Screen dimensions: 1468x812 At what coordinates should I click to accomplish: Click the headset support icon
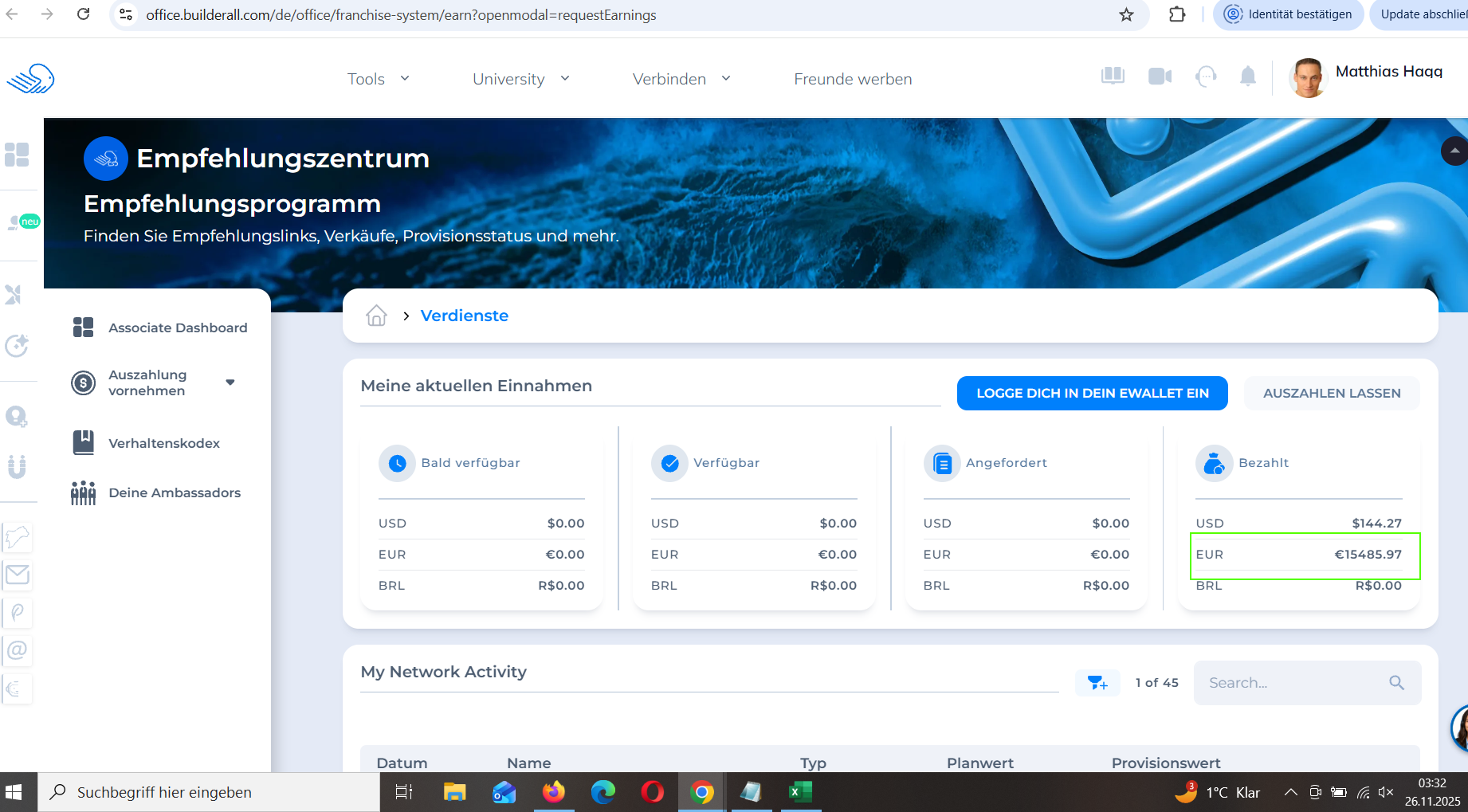(x=1206, y=76)
